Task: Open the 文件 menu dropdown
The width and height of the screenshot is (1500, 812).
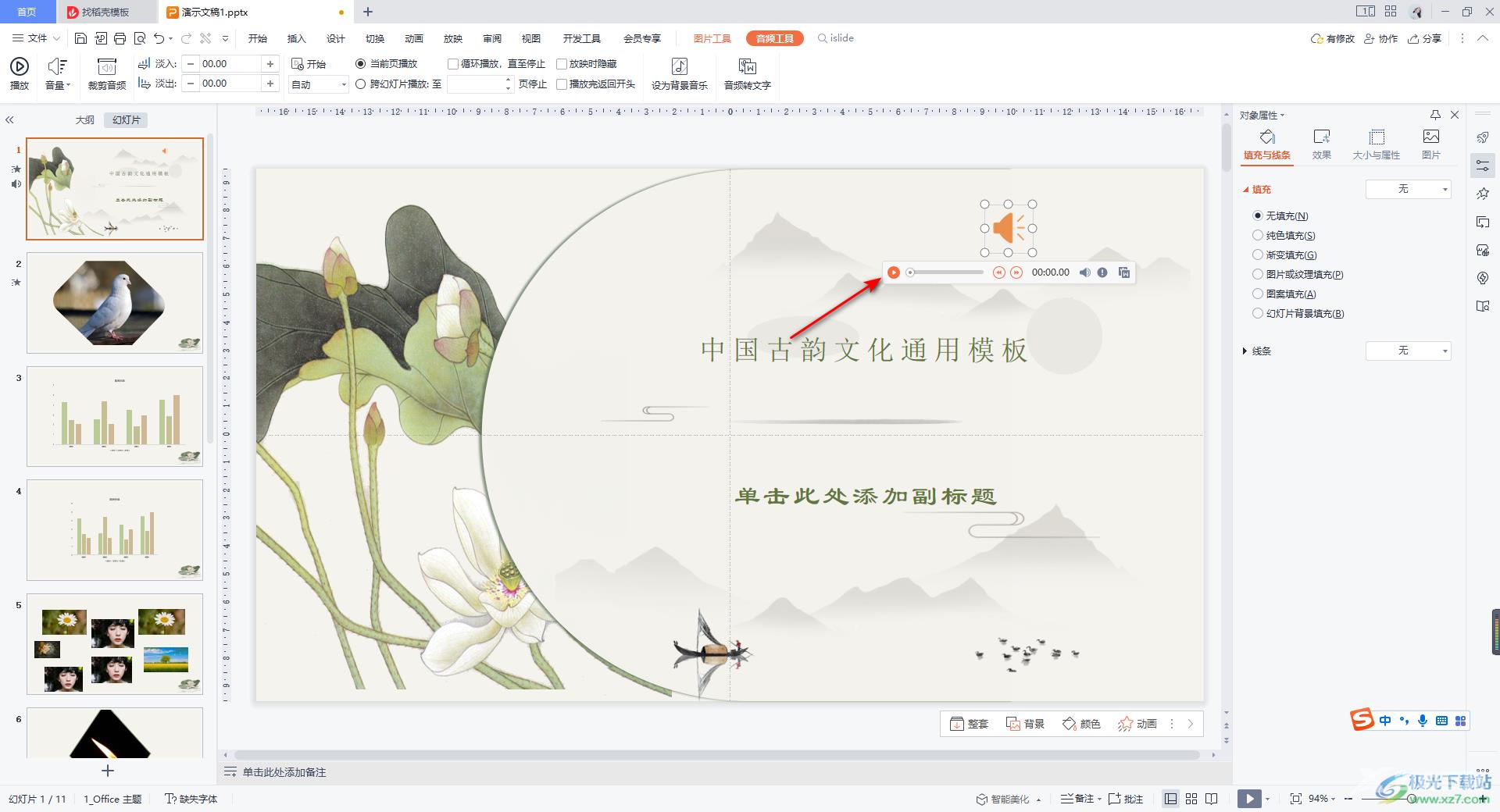Action: point(36,38)
